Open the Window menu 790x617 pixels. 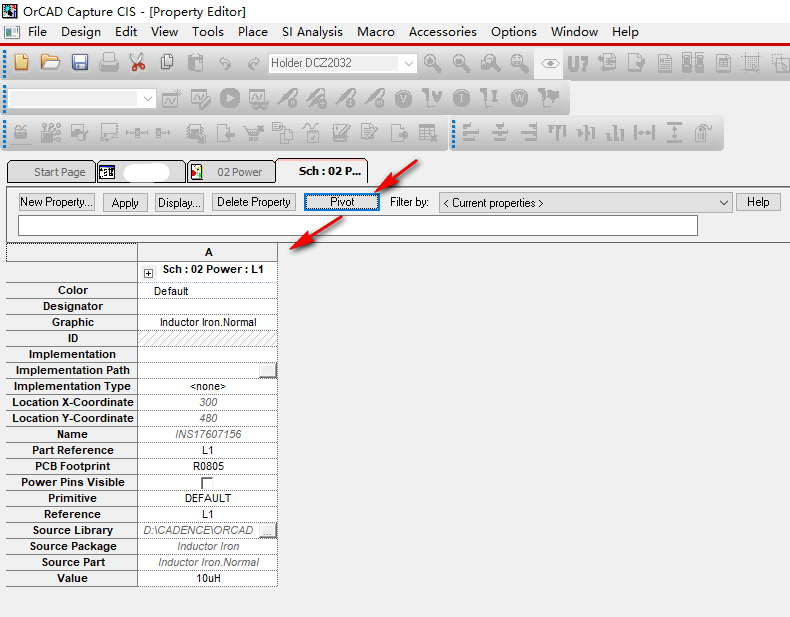(574, 32)
